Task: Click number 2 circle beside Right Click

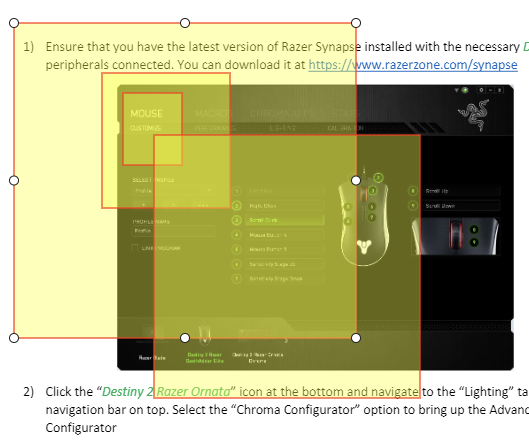Action: (x=236, y=205)
